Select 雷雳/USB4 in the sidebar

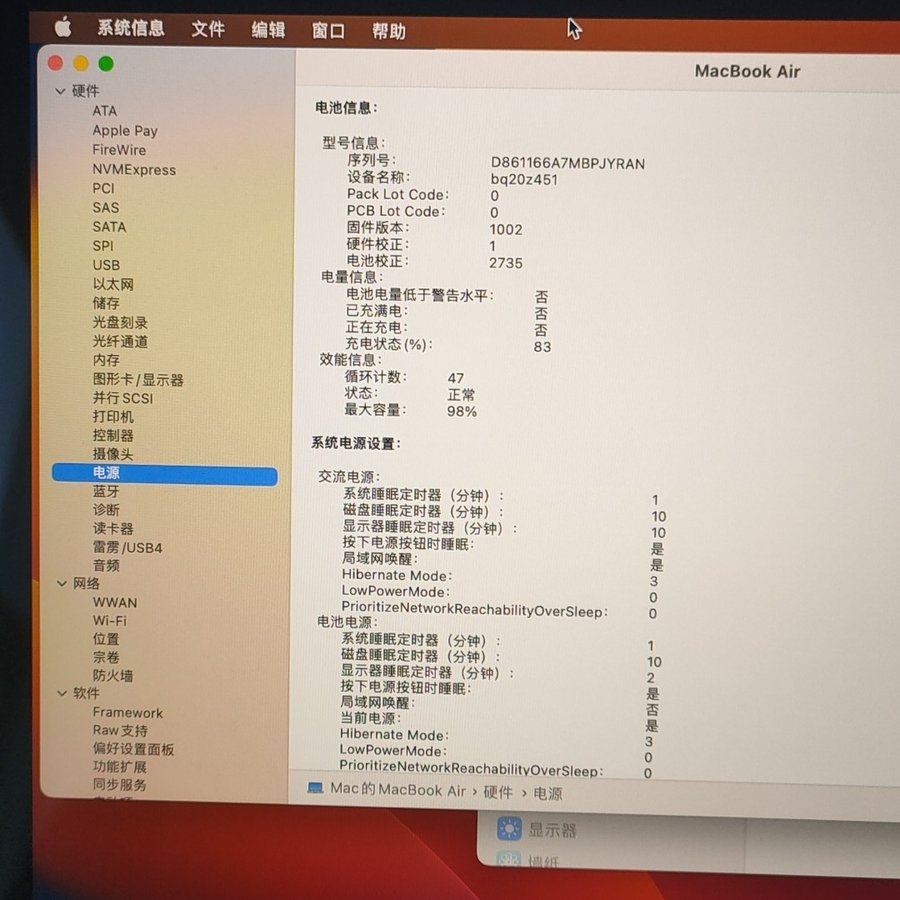tap(127, 548)
